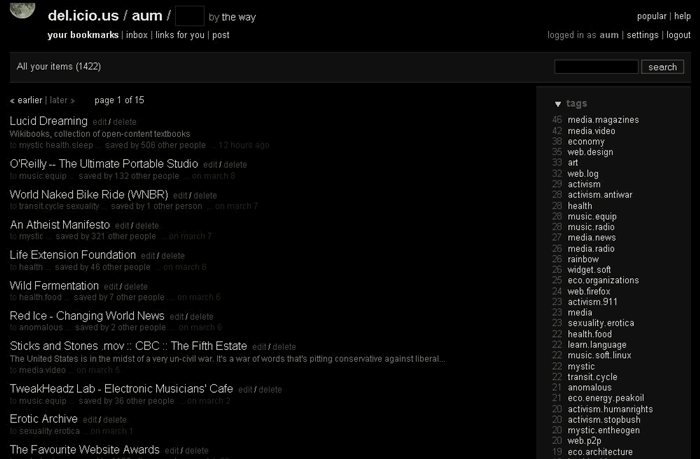Delete the TweakHeadz Lab bookmark
700x459 pixels.
pos(271,390)
